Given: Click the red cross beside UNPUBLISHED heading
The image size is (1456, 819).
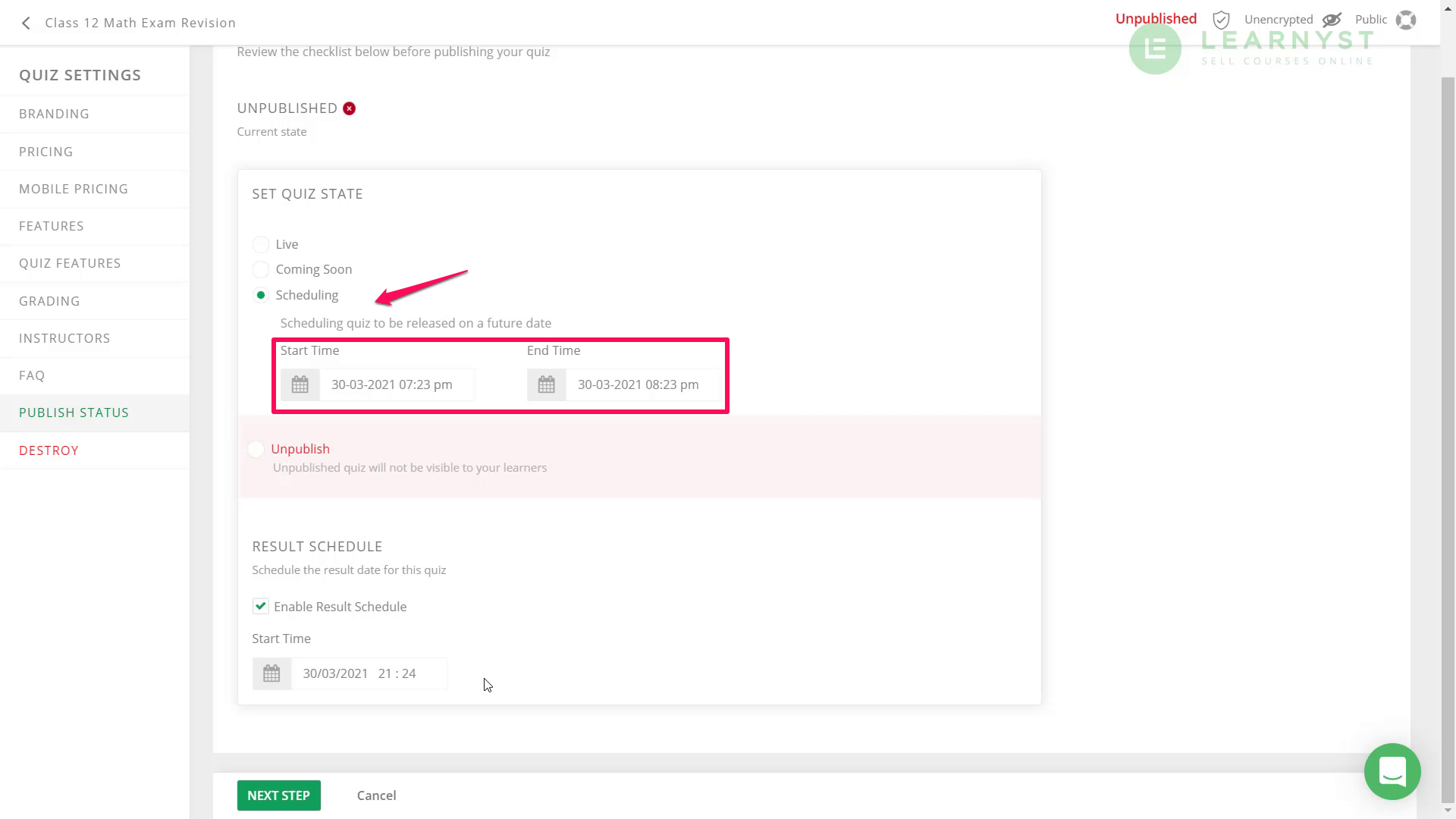Looking at the screenshot, I should coord(349,108).
